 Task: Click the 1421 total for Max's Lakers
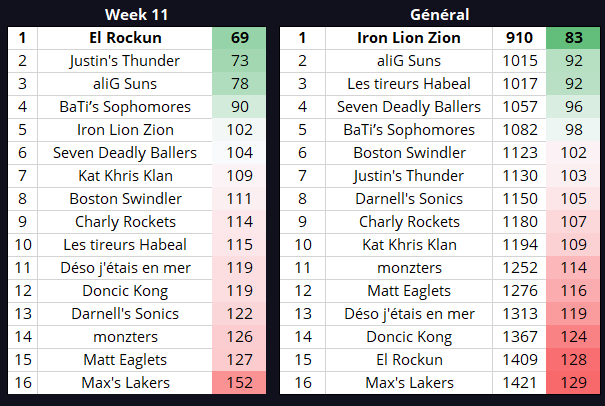tap(519, 383)
